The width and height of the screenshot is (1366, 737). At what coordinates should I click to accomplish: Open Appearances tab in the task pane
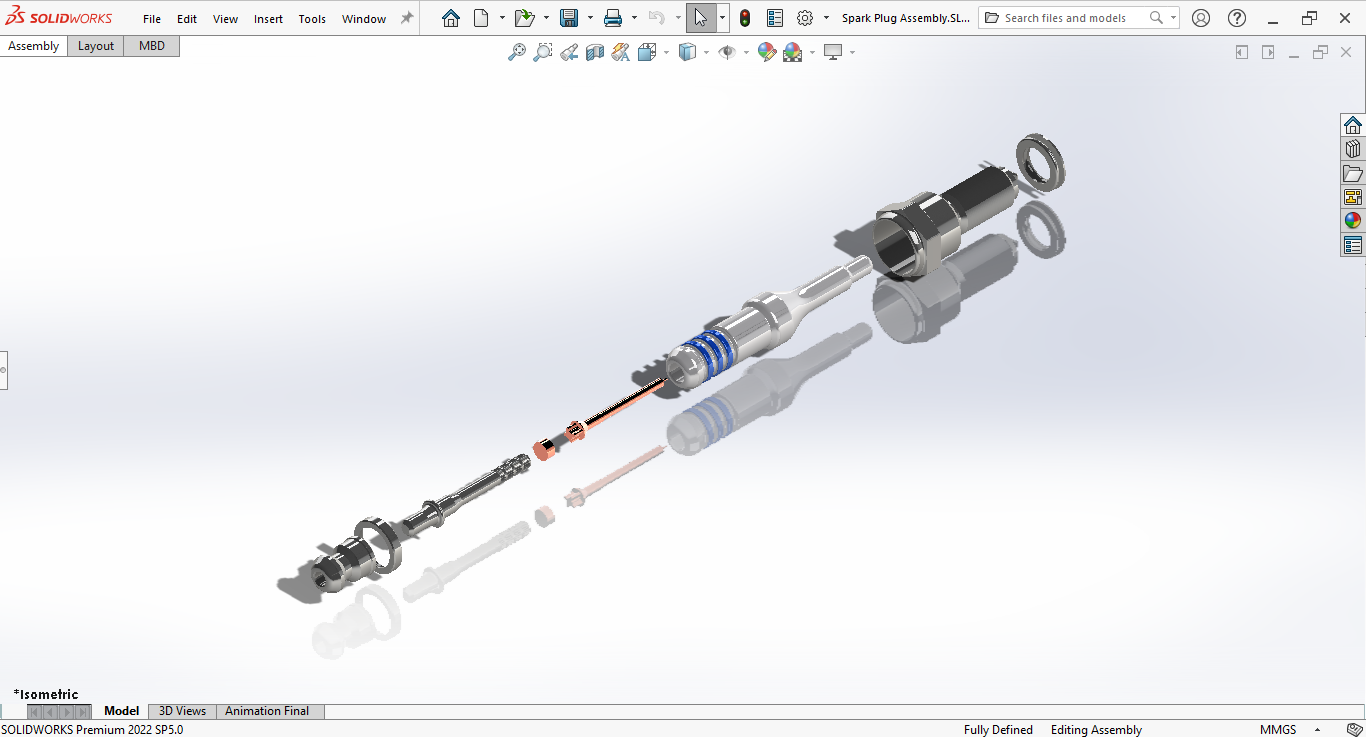(x=1353, y=221)
